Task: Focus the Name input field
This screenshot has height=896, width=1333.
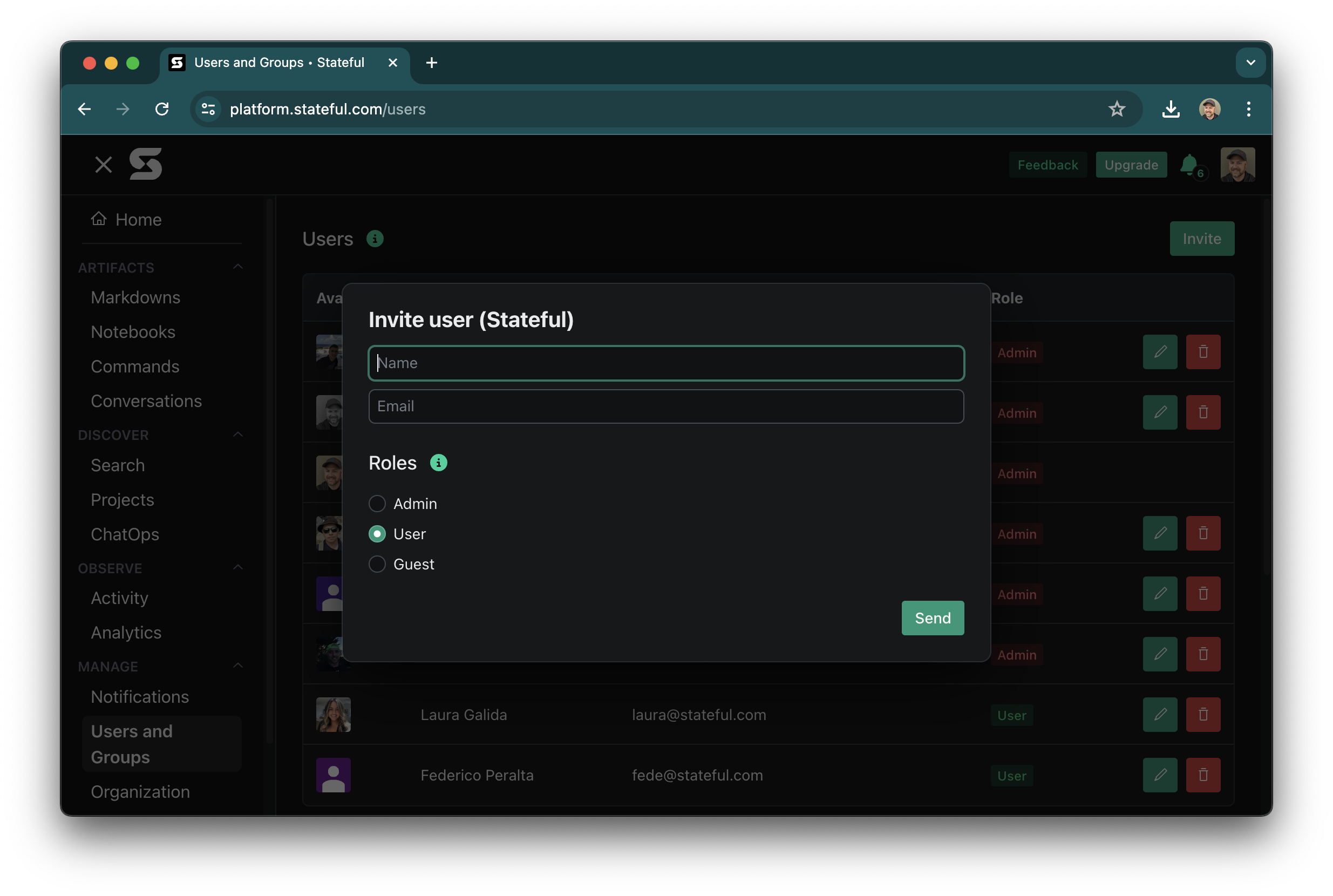Action: pos(666,363)
